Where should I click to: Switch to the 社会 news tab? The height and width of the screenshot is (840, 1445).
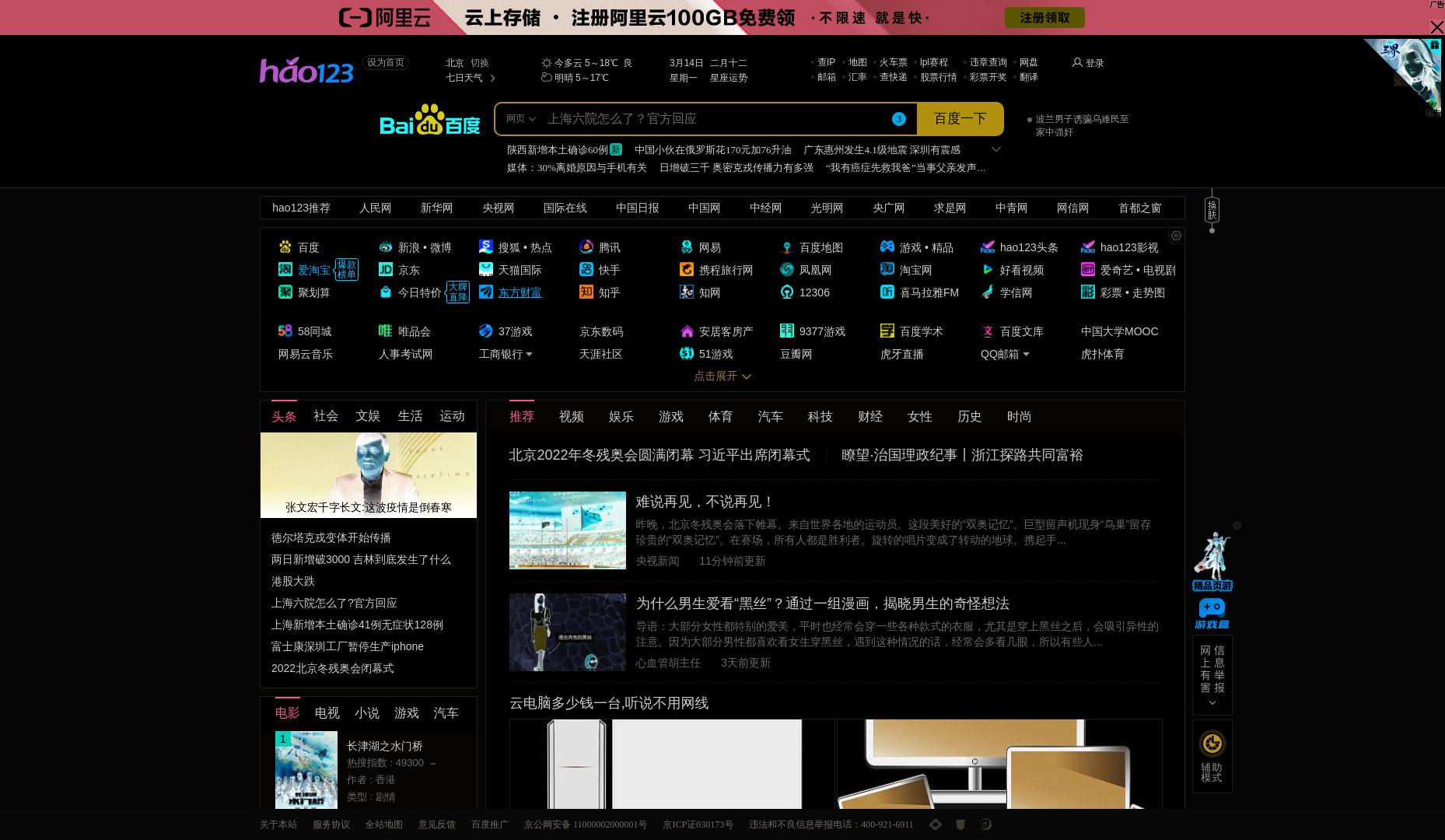(326, 416)
